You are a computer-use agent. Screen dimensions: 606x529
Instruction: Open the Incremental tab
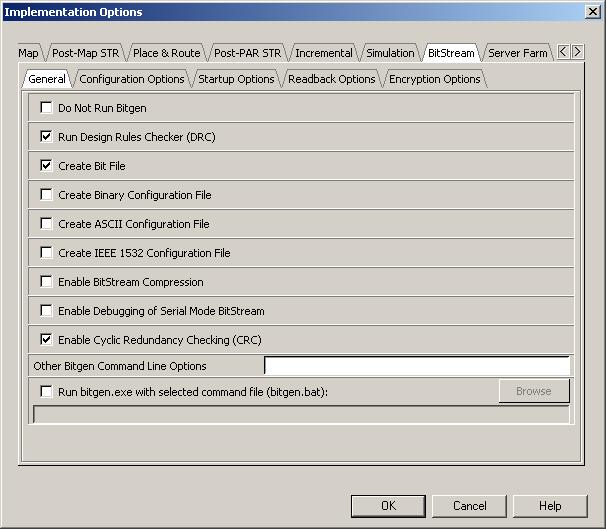click(x=324, y=53)
